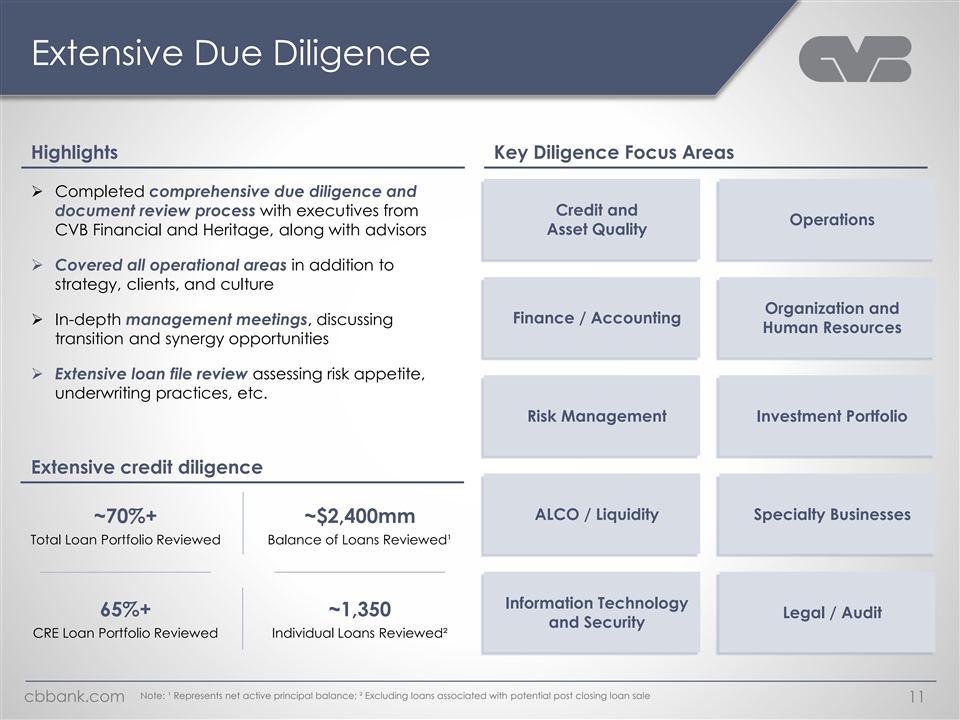Select the Extensive credit diligence heading
Image resolution: width=960 pixels, height=720 pixels.
tap(147, 467)
